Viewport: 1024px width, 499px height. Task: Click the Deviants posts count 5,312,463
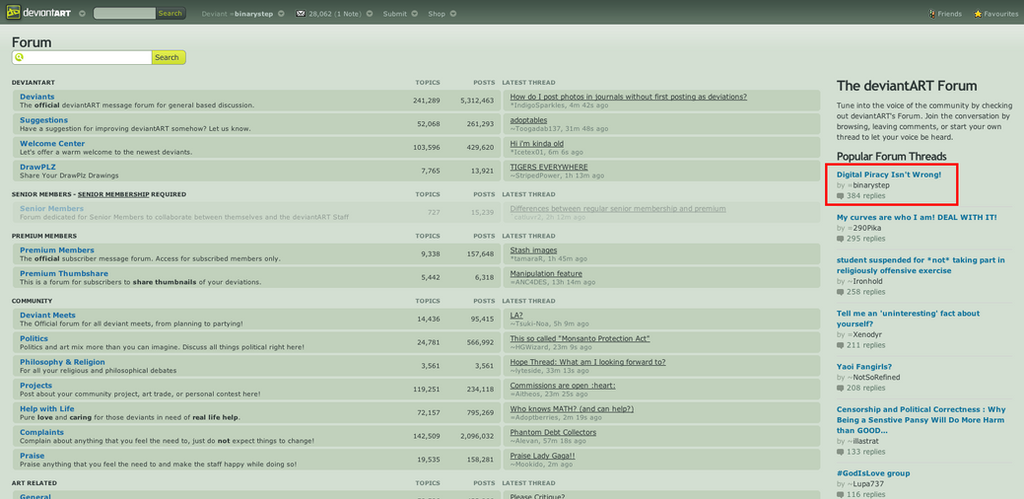tap(477, 101)
